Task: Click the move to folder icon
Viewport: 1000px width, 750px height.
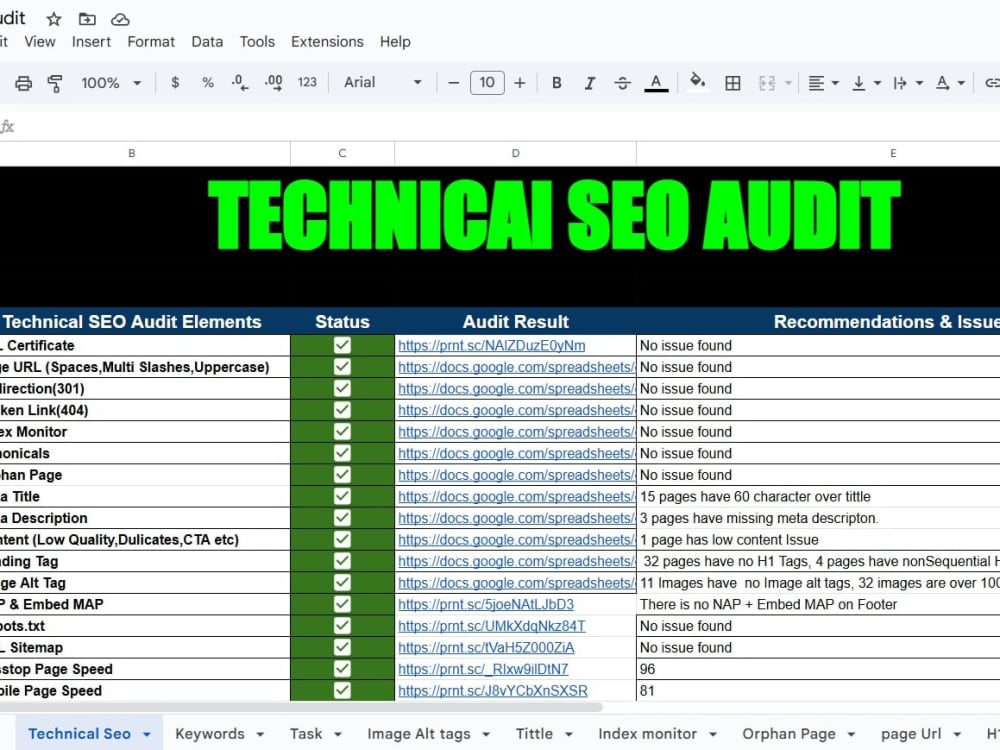Action: 87,19
